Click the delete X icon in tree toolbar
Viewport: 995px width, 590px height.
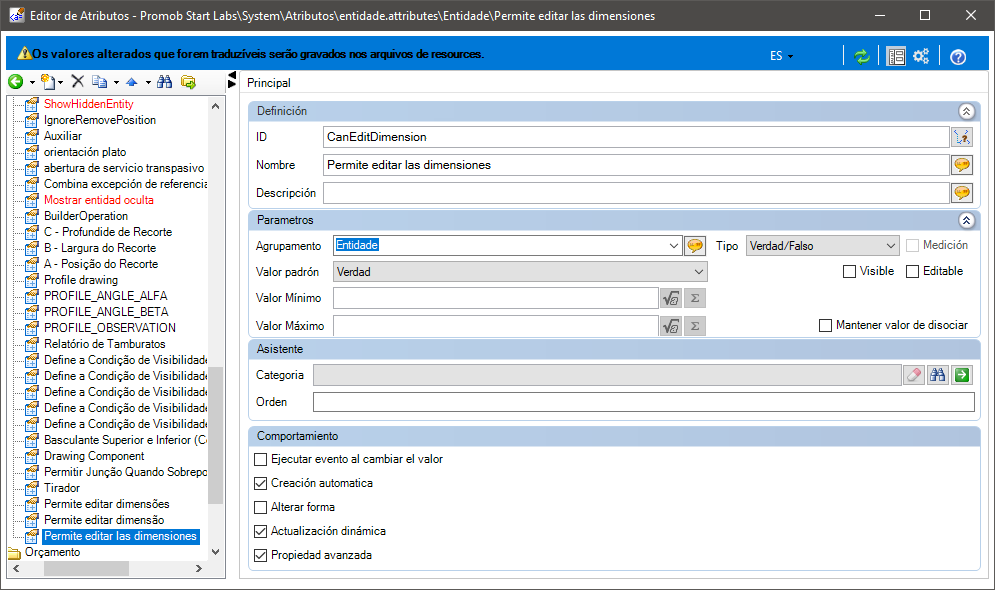77,81
